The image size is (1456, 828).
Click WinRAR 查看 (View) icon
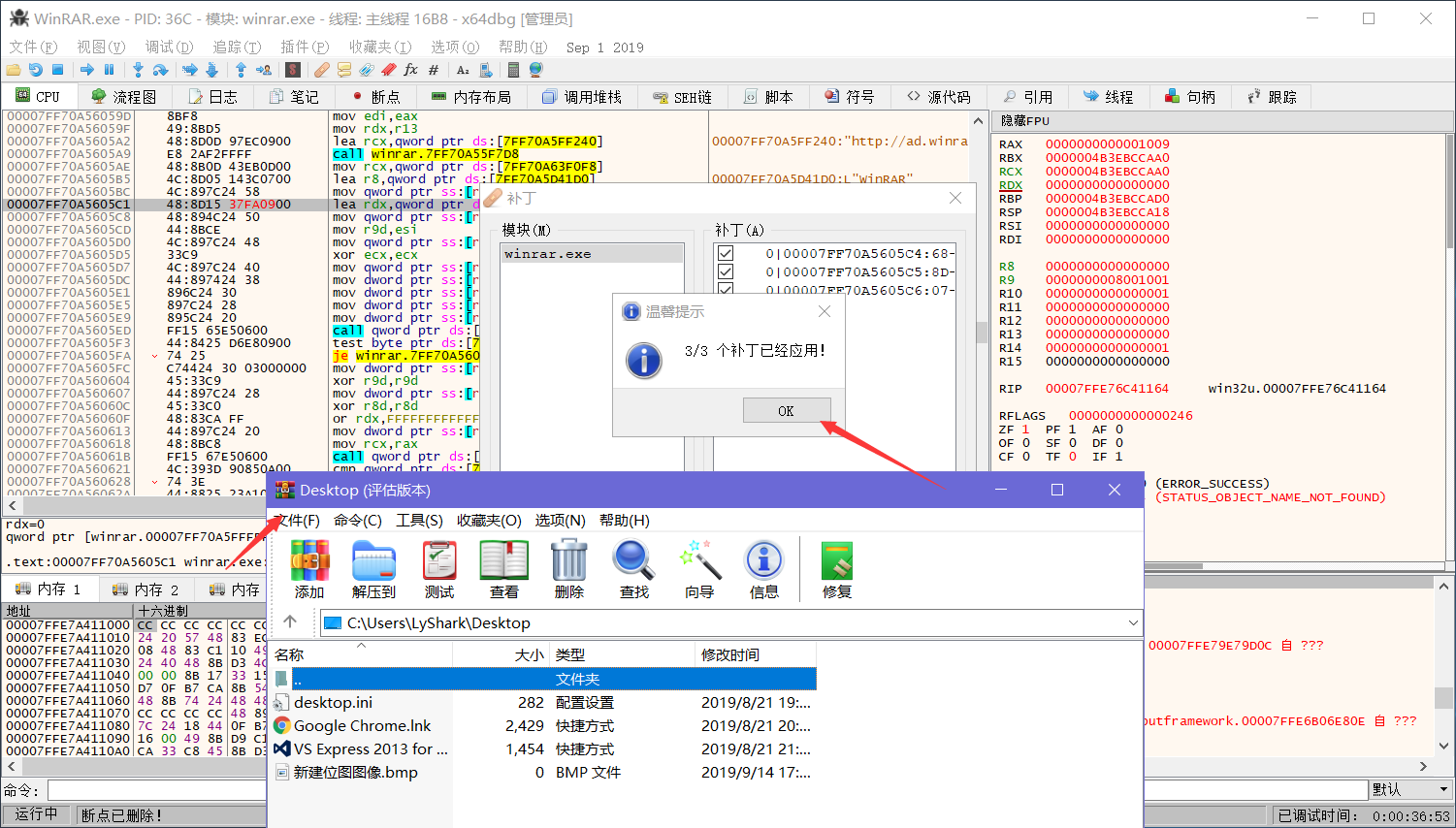click(x=503, y=570)
